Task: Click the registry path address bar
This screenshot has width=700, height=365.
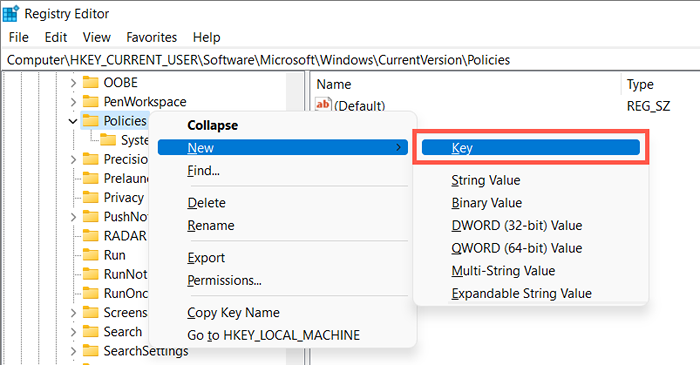Action: coord(350,60)
